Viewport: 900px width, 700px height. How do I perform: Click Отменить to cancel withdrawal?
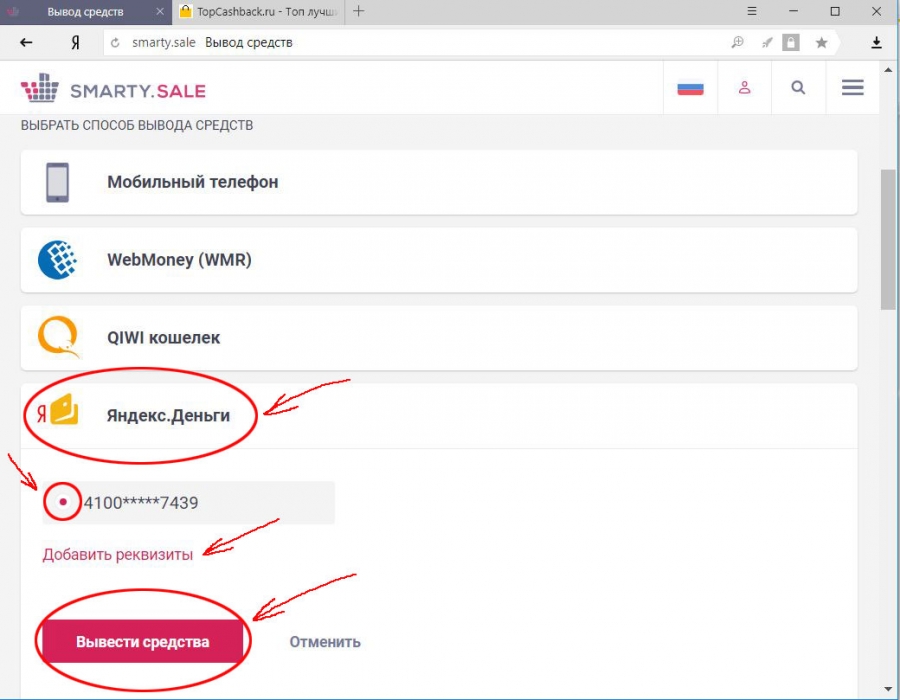[325, 641]
